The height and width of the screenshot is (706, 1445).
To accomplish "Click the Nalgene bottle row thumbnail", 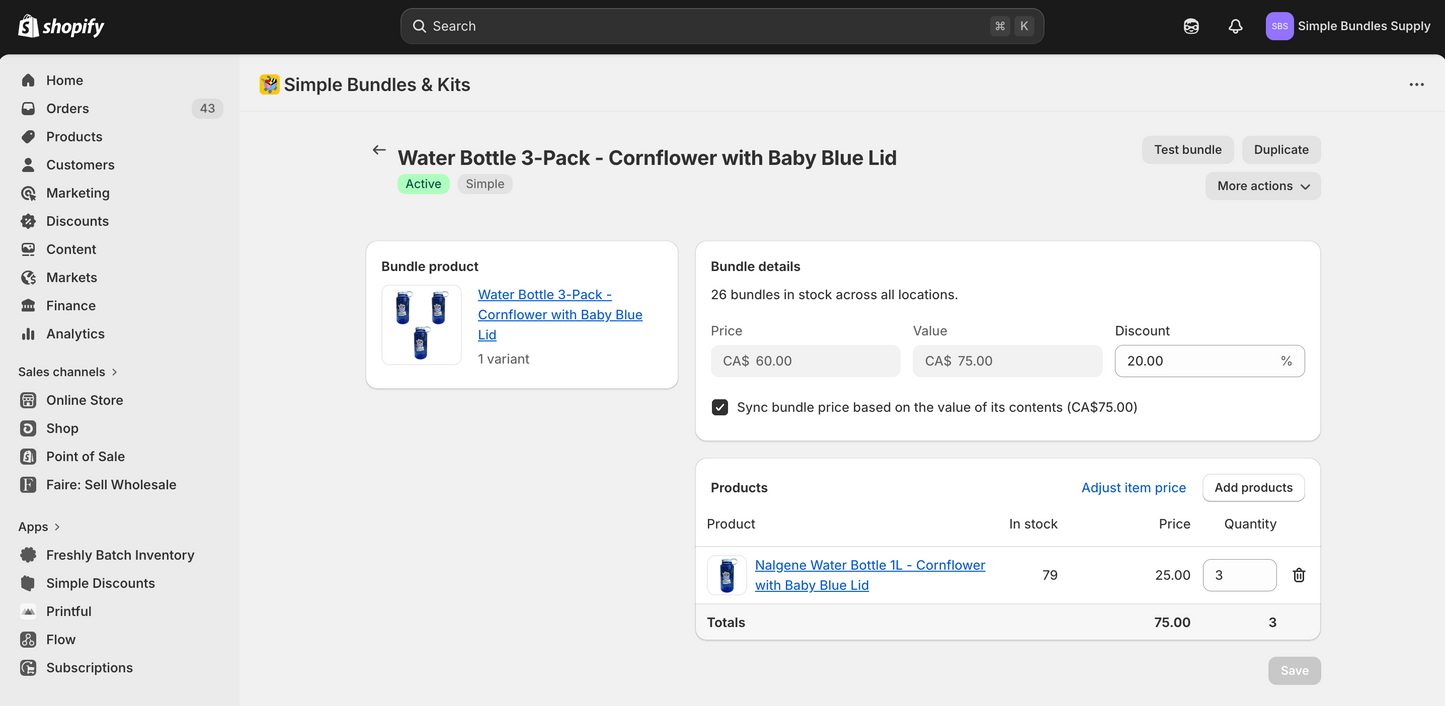I will point(727,575).
